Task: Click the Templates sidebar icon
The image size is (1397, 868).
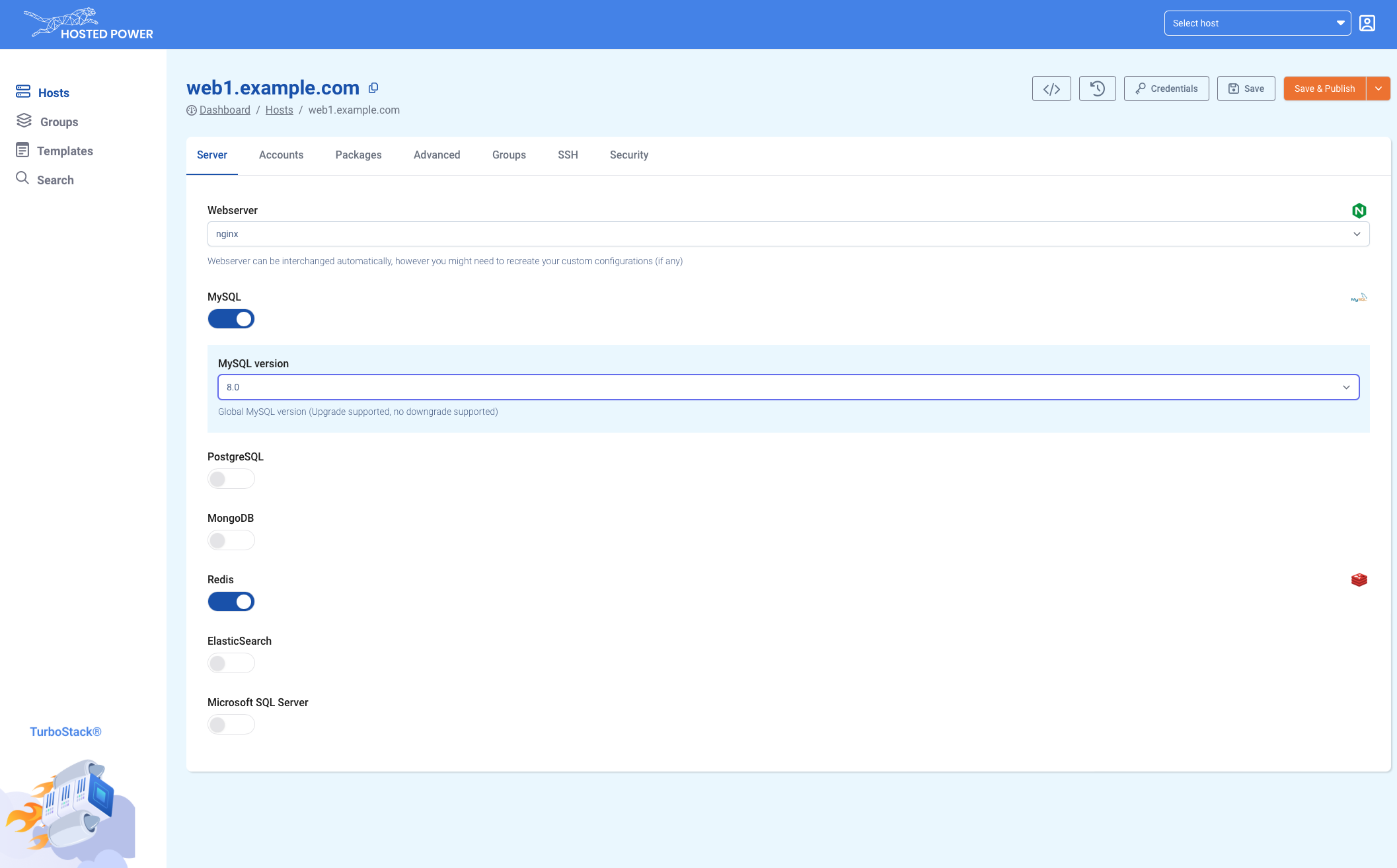Action: [x=22, y=150]
